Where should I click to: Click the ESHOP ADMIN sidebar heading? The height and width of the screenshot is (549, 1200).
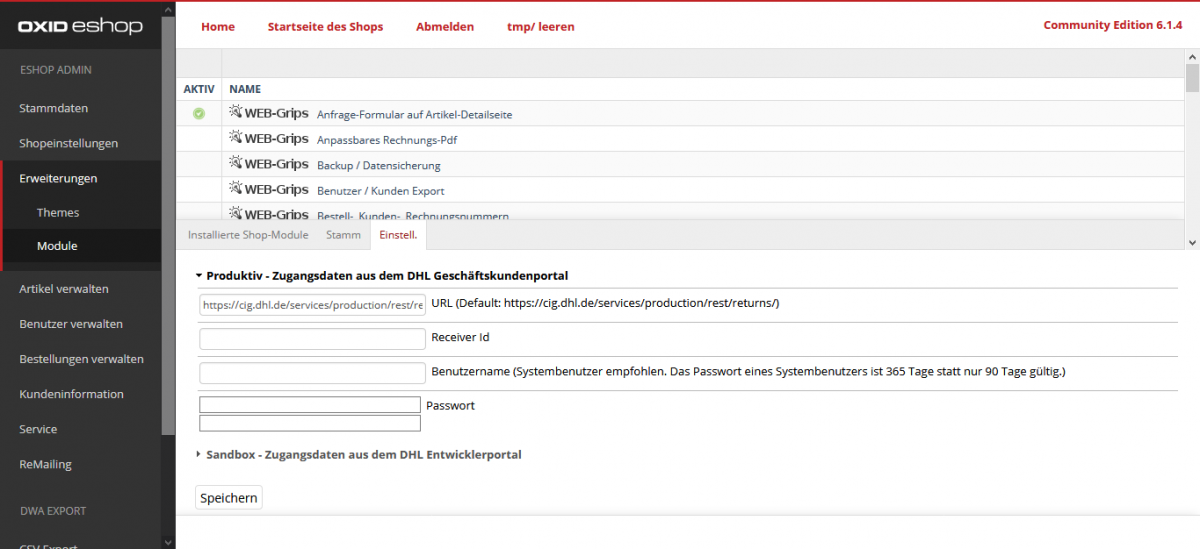(56, 70)
